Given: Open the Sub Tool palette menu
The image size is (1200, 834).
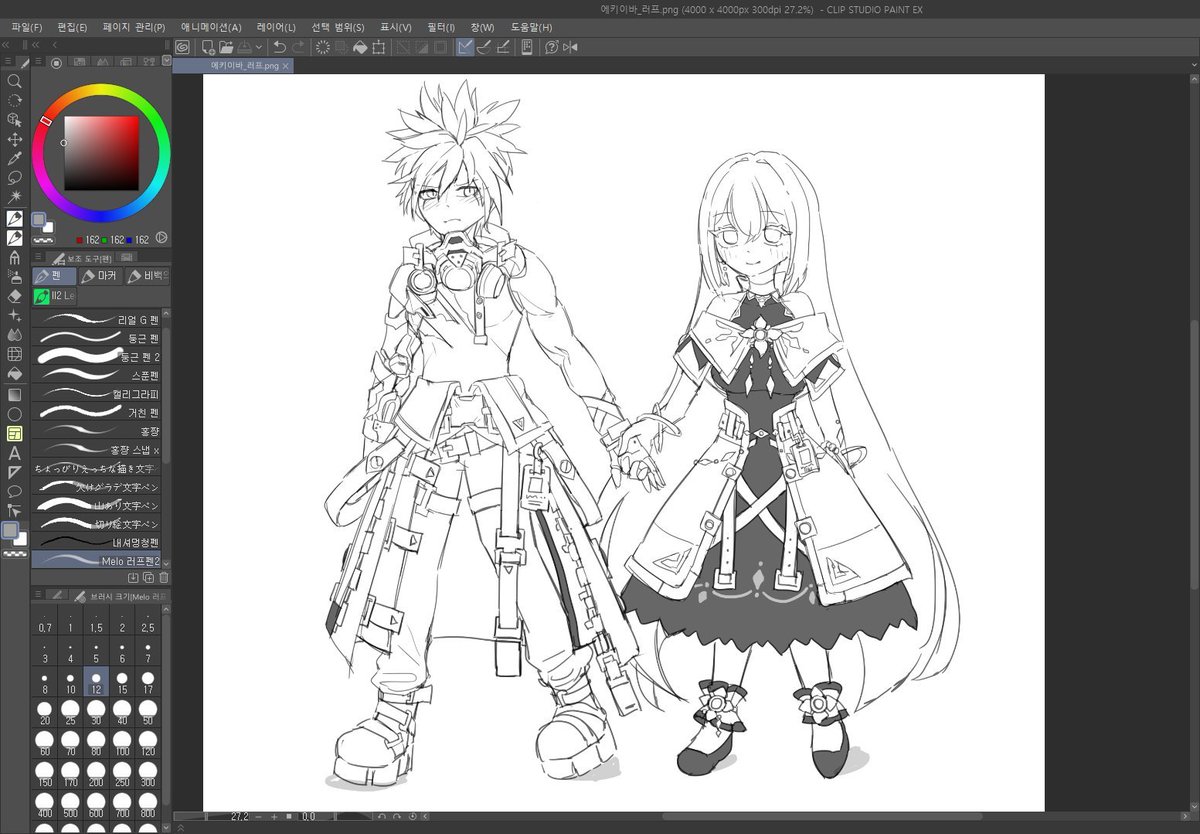Looking at the screenshot, I should click(38, 258).
